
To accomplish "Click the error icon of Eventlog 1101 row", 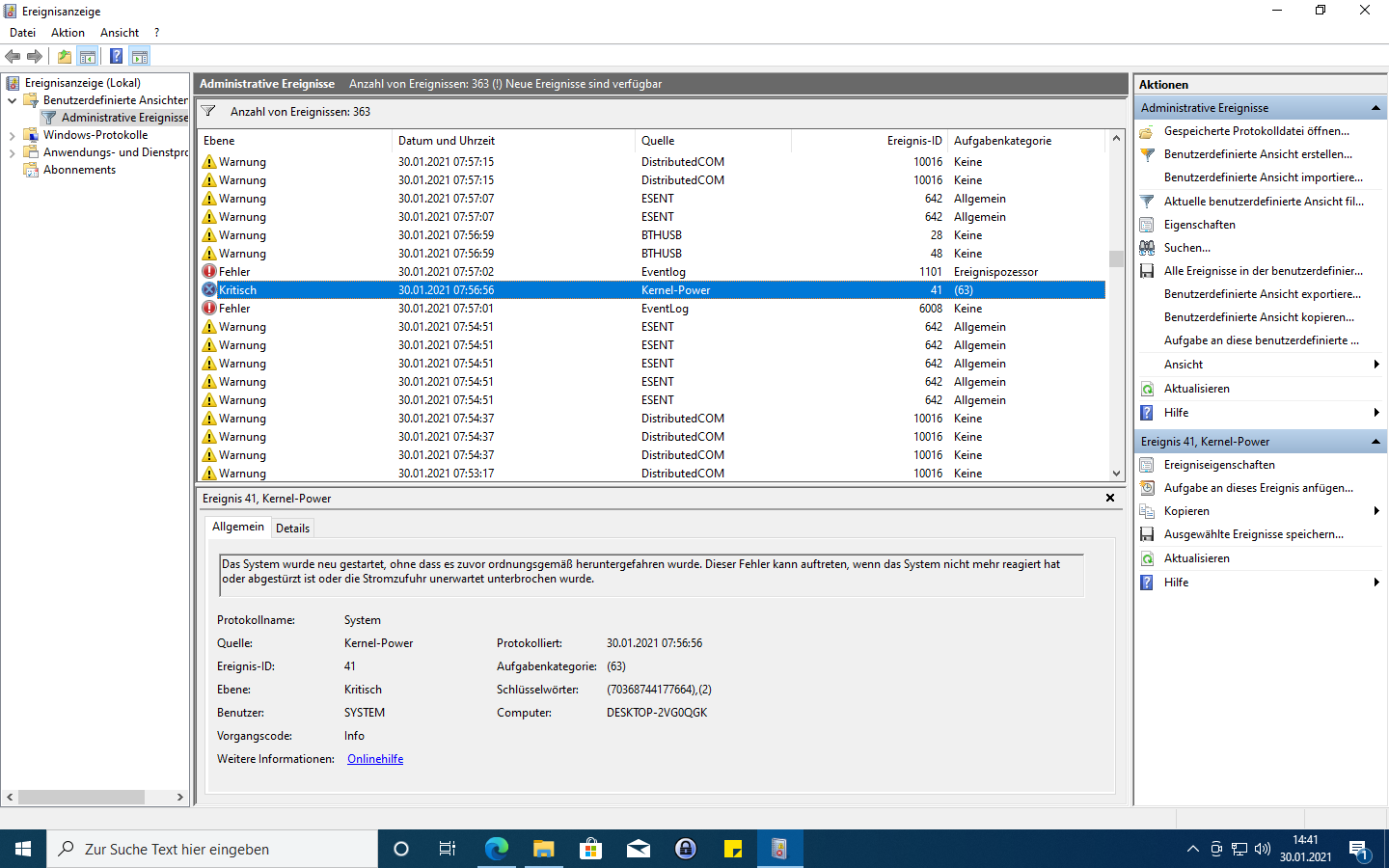I will (209, 271).
